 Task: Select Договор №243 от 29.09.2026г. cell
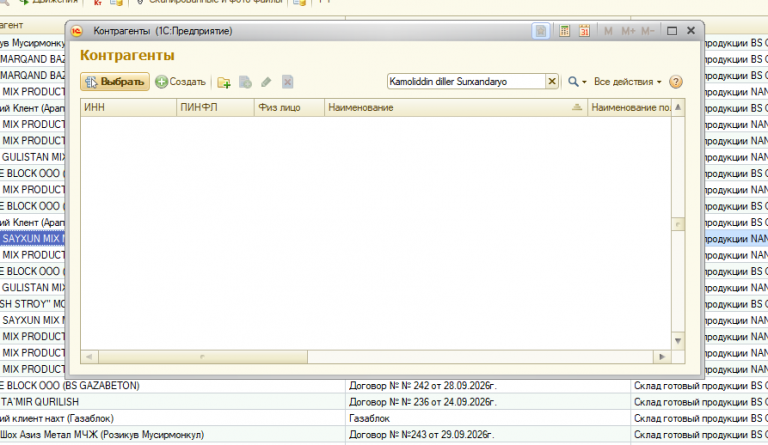click(488, 435)
